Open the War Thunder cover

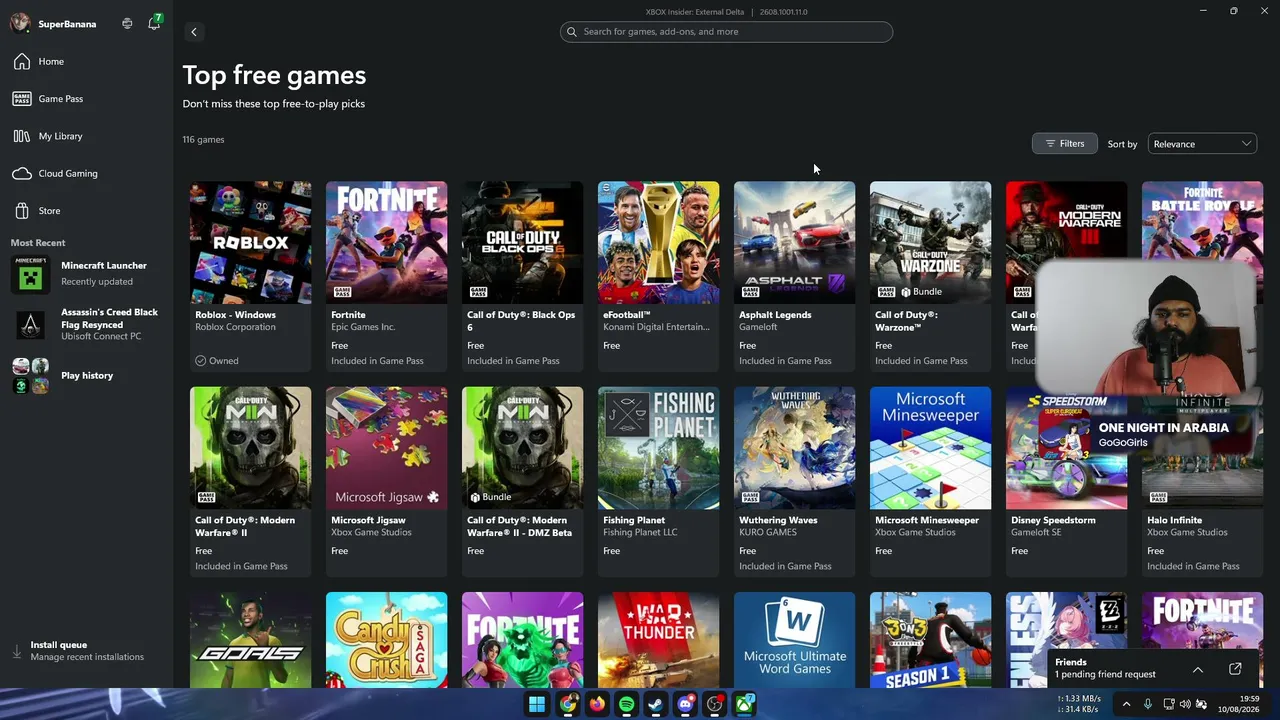pyautogui.click(x=658, y=640)
